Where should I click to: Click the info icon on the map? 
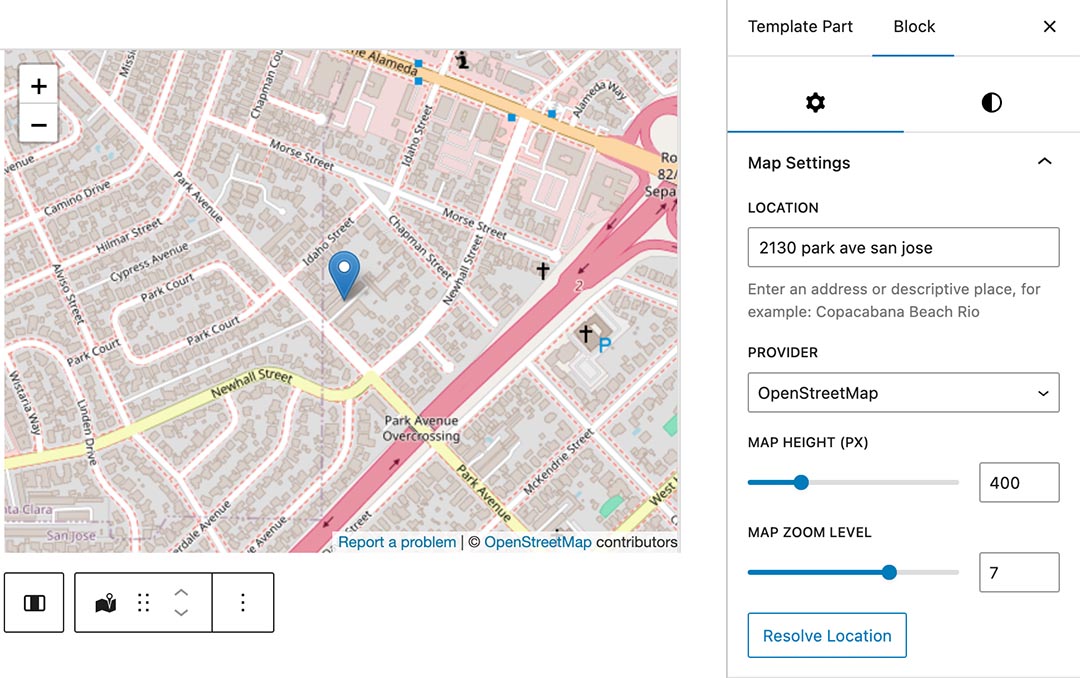[x=461, y=60]
